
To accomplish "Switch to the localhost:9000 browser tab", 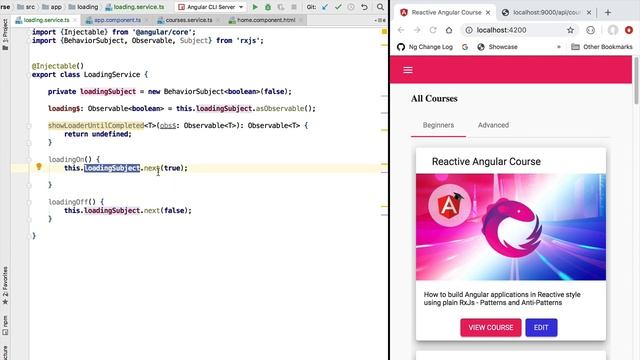I will [x=547, y=13].
